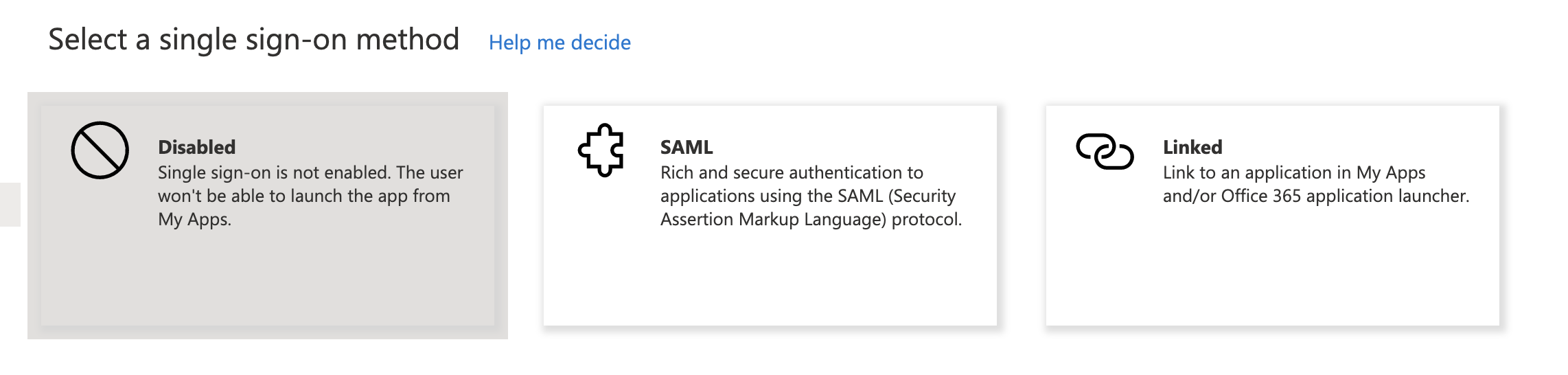The width and height of the screenshot is (1568, 375).
Task: Click the Disabled card description text
Action: [x=310, y=196]
